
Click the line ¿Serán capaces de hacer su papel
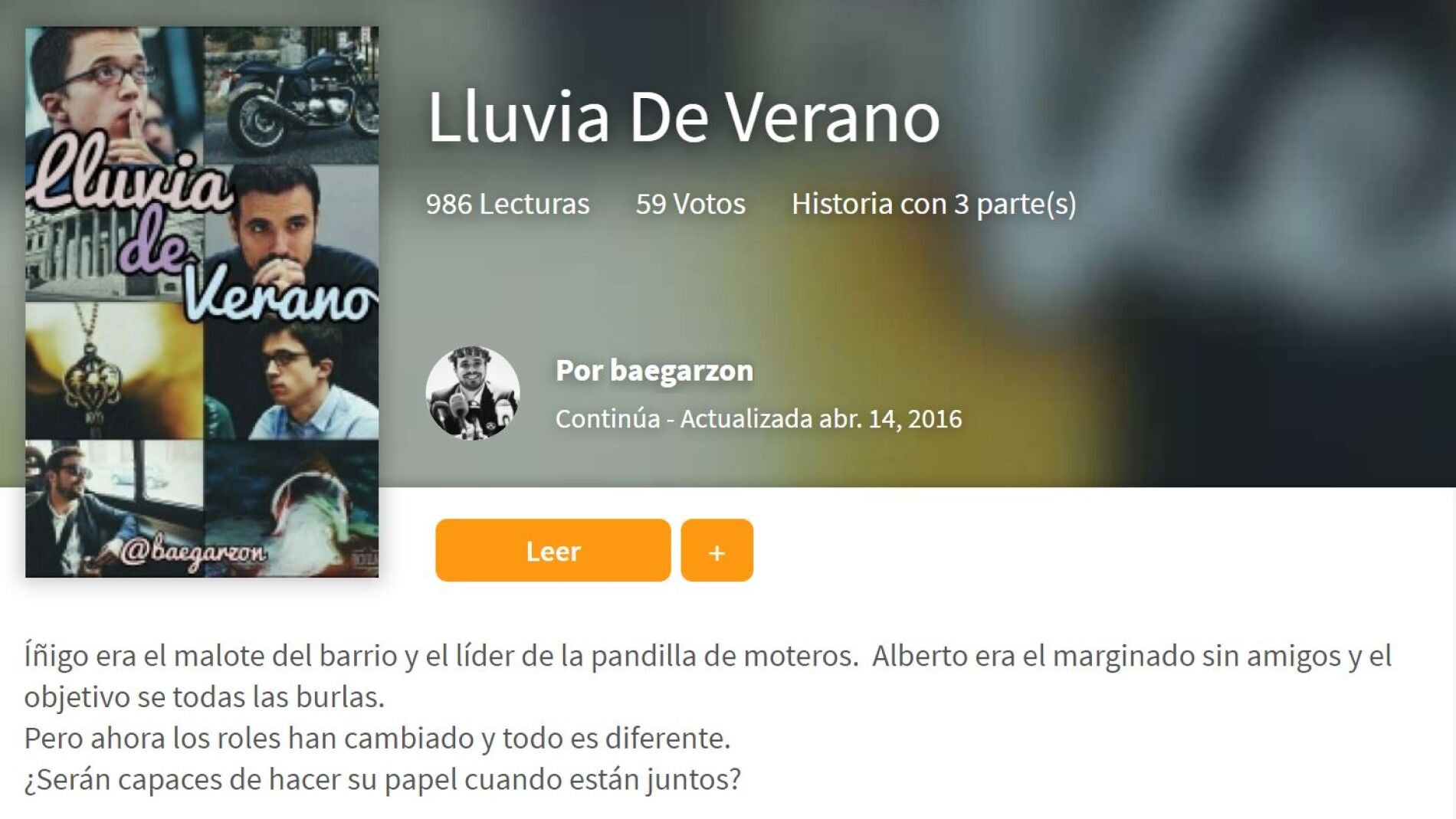click(x=382, y=779)
